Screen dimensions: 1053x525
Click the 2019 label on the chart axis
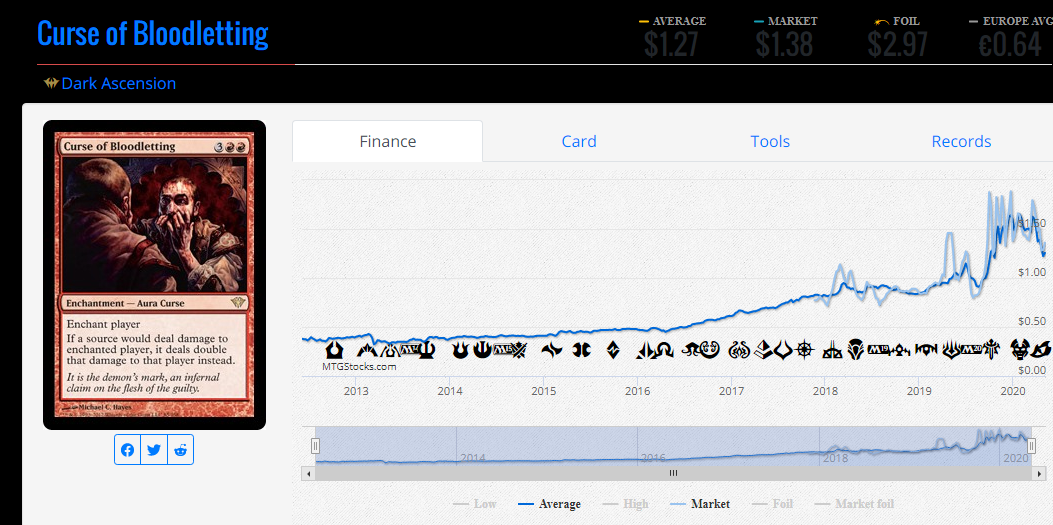[919, 391]
